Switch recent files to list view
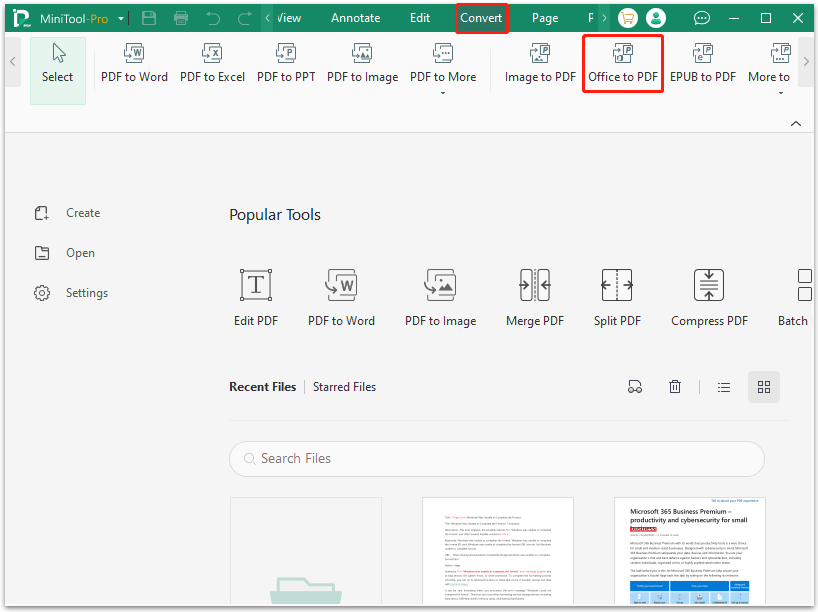Screen dimensions: 818x612 coord(723,387)
